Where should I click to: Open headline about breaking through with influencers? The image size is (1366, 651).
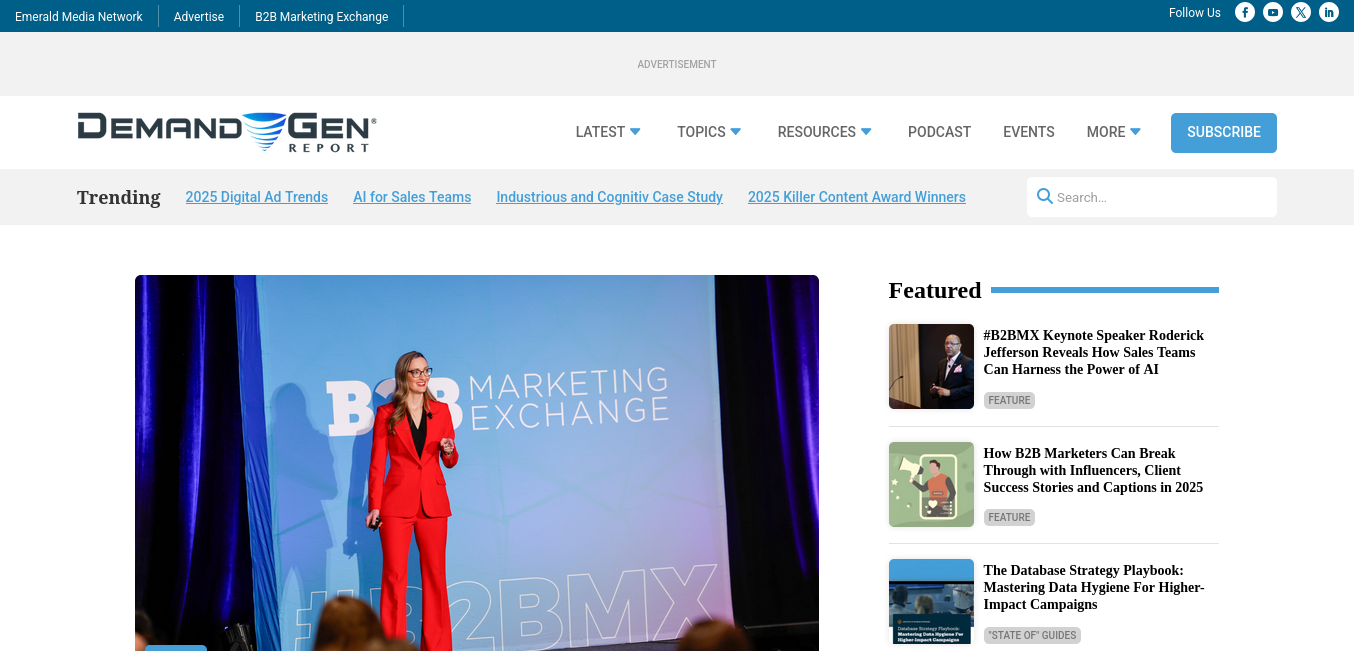coord(1094,471)
